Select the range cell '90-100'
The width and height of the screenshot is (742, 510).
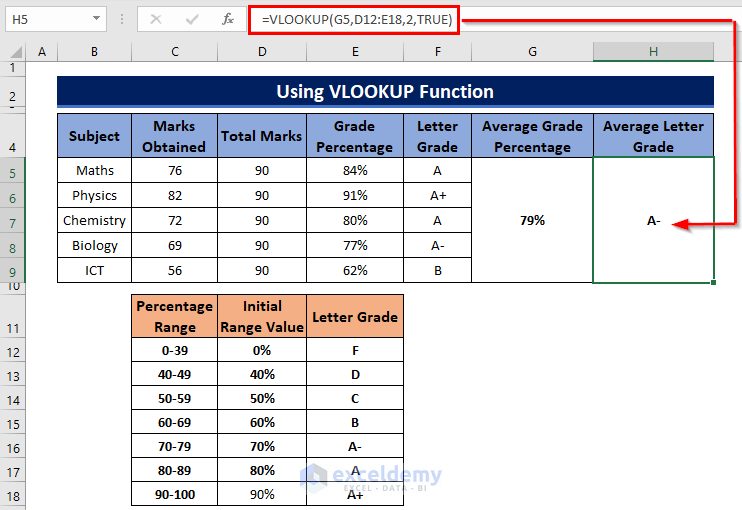174,495
